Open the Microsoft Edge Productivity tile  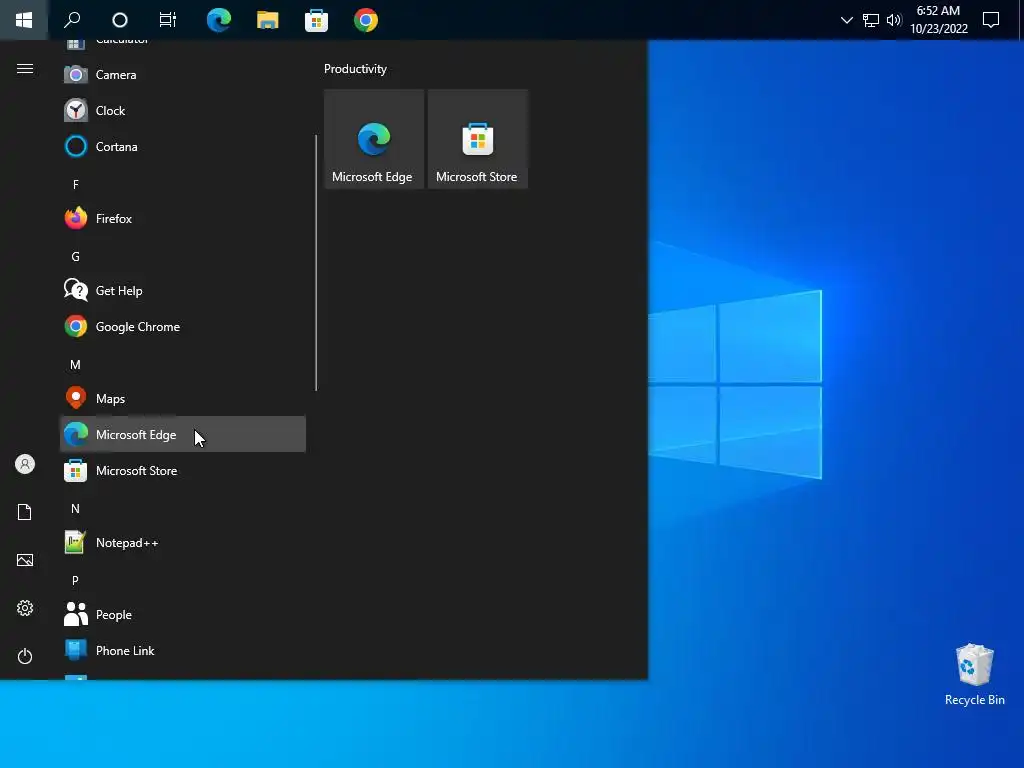point(374,139)
